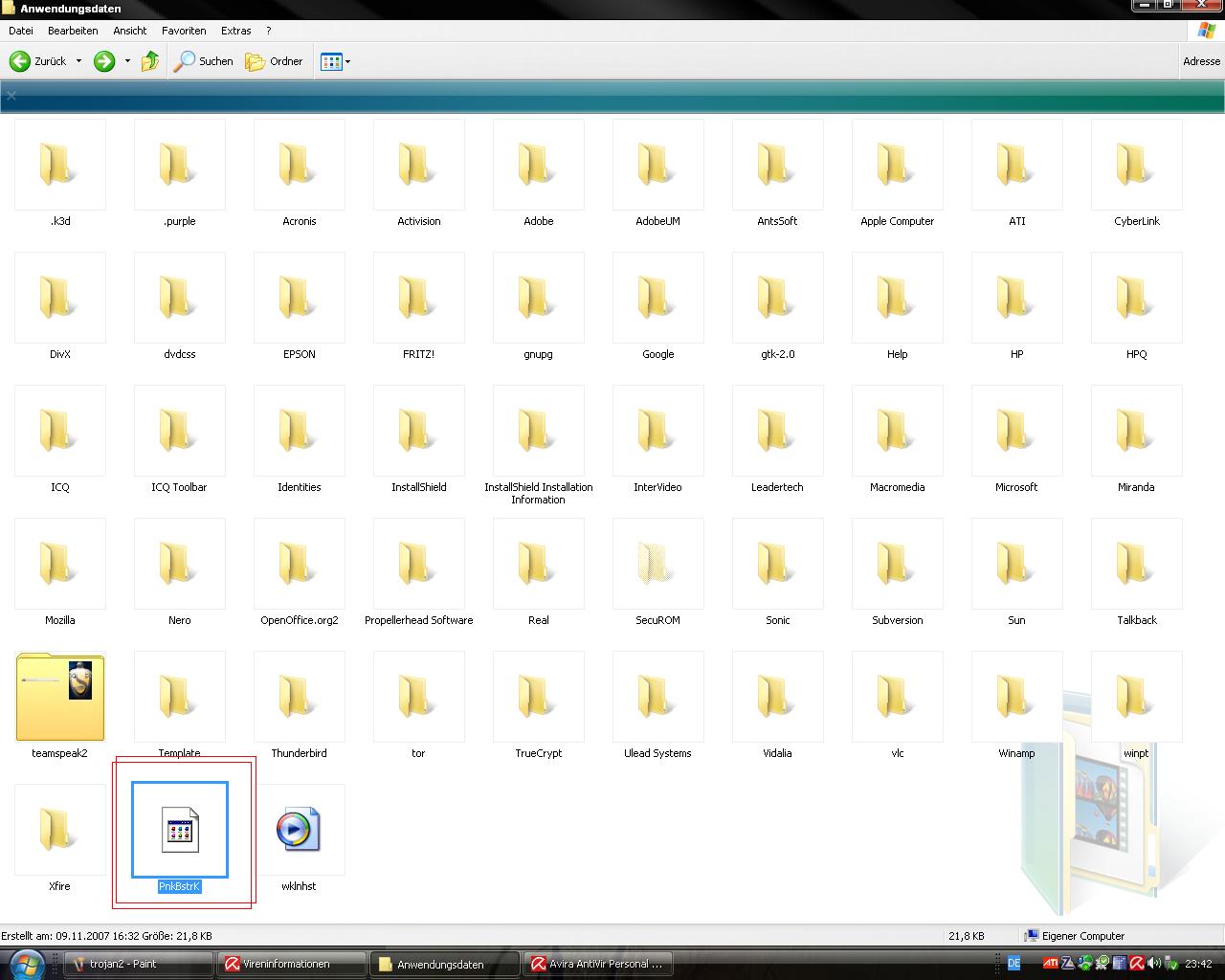Viewport: 1225px width, 980px height.
Task: Open the ATI folder
Action: (1017, 165)
